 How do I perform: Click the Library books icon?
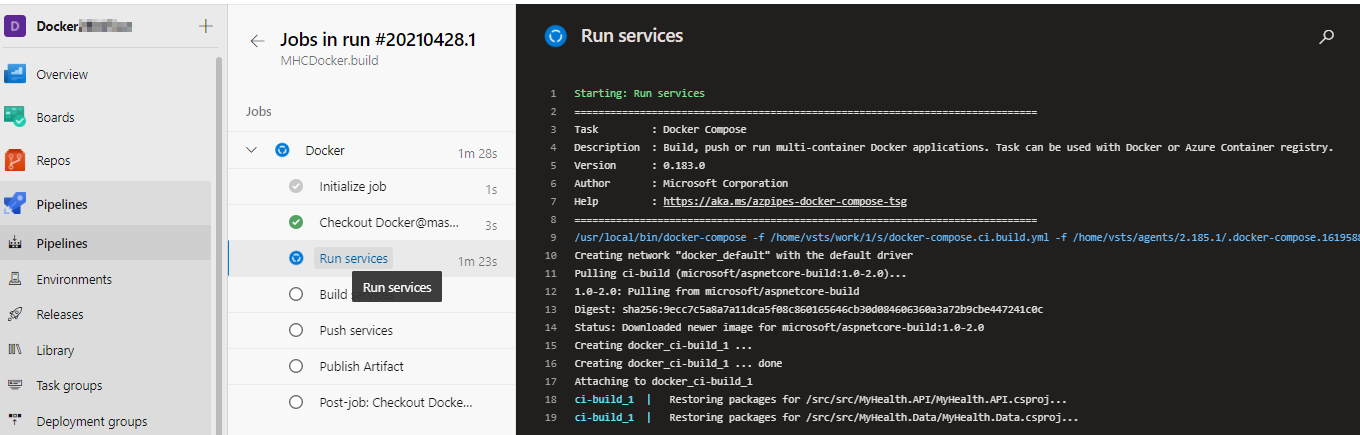click(15, 350)
